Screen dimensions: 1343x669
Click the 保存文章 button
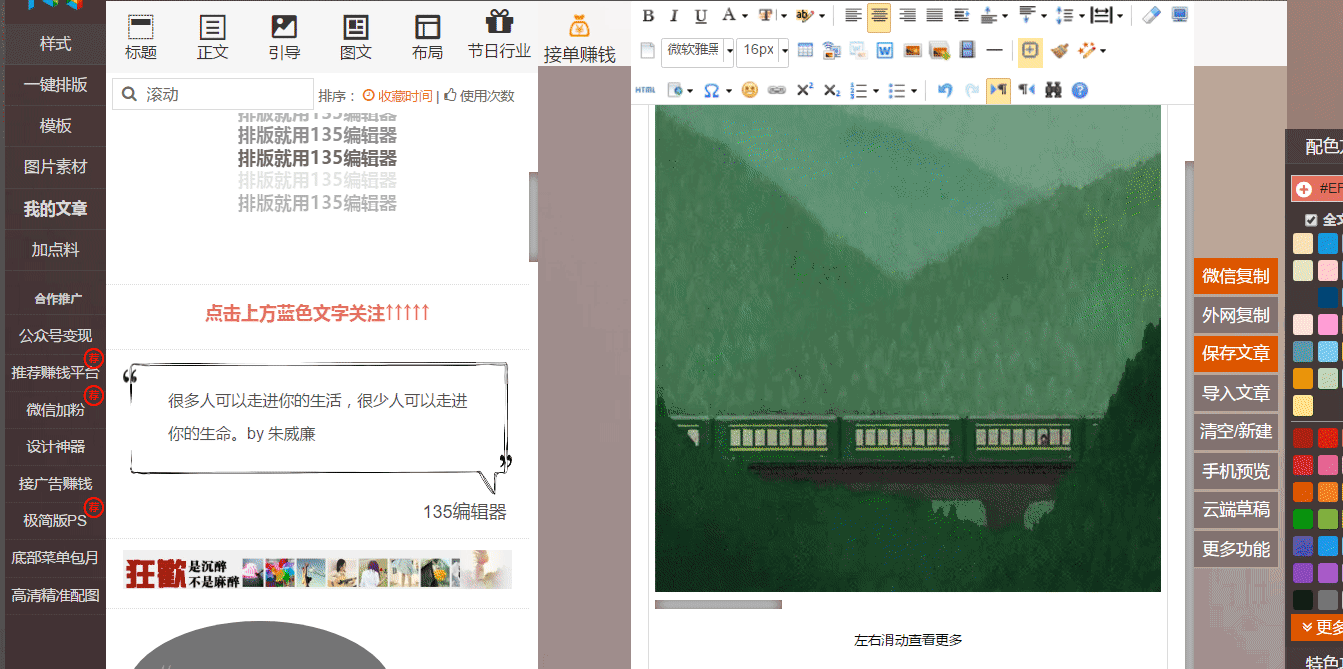1235,354
